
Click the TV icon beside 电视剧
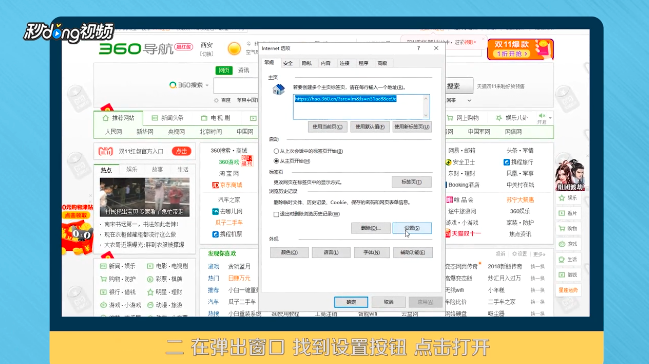(x=204, y=118)
